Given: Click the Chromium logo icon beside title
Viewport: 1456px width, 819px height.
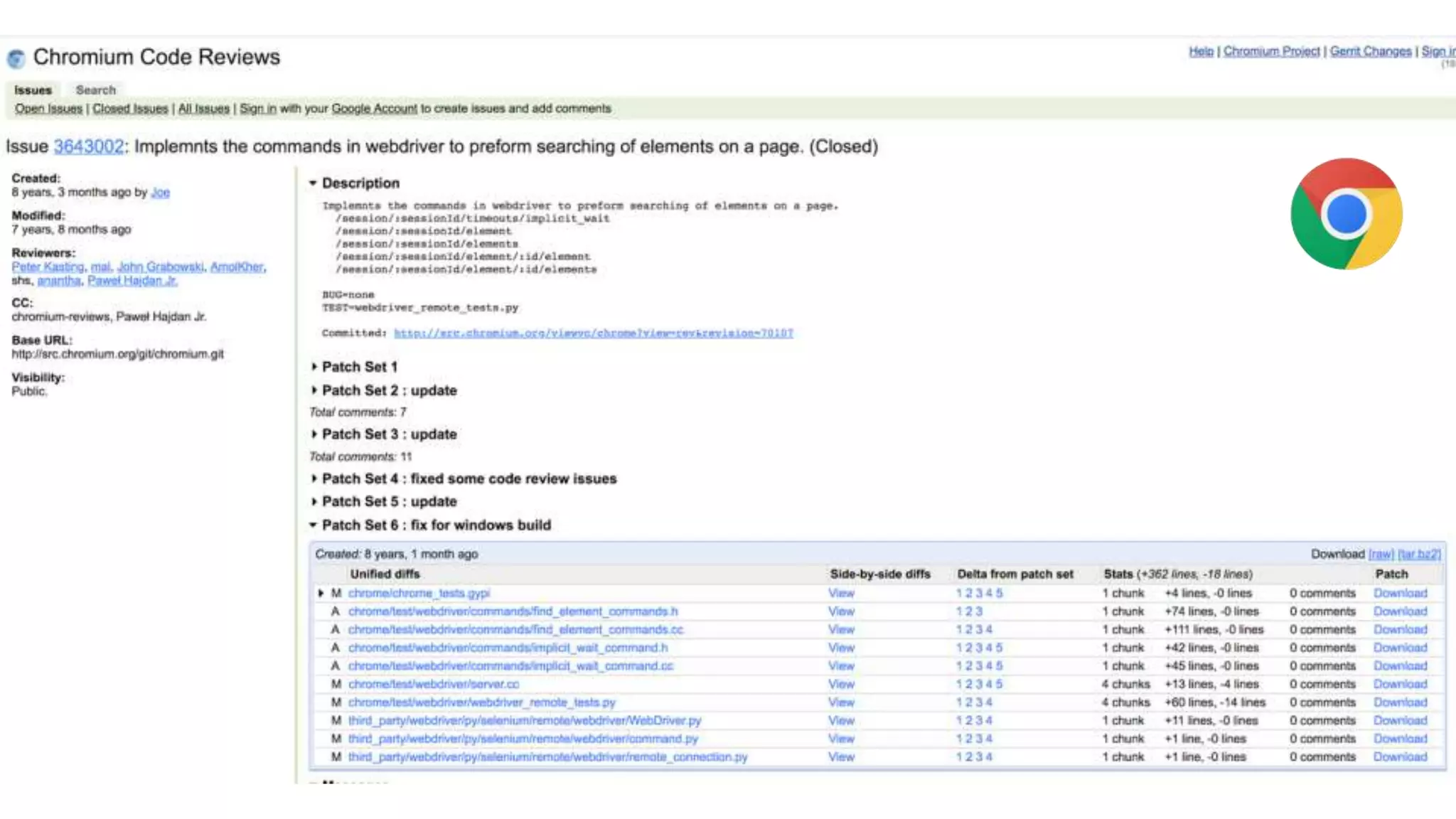Looking at the screenshot, I should [x=16, y=58].
